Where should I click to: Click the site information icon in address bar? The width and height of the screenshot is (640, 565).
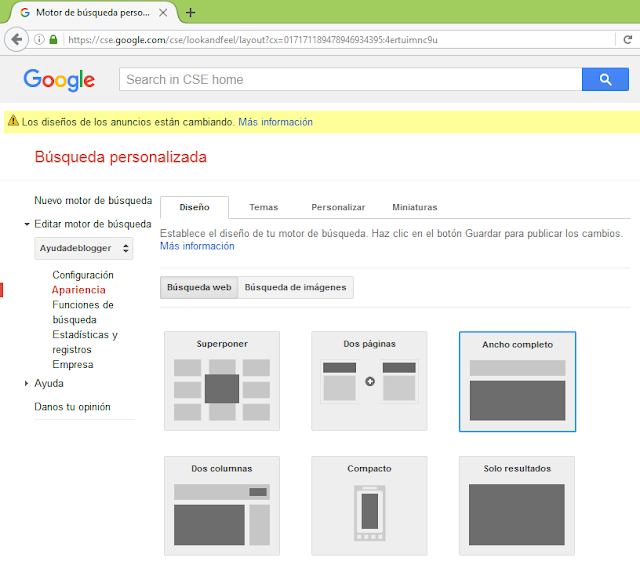click(39, 40)
